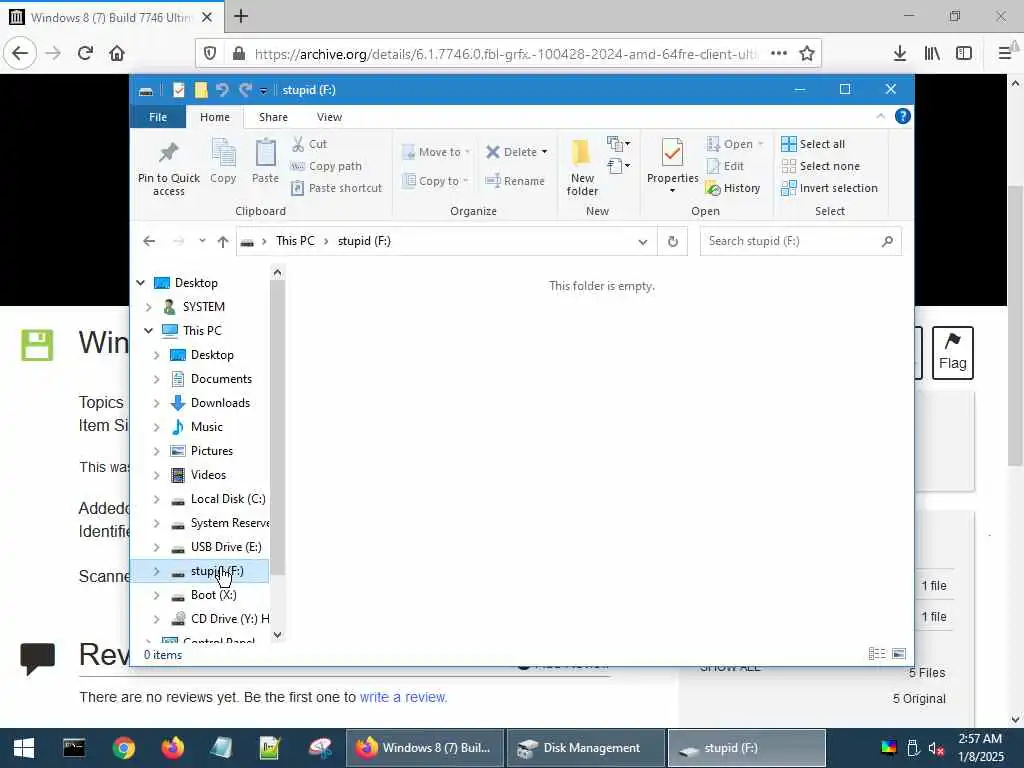Open Chrome from the taskbar

123,748
